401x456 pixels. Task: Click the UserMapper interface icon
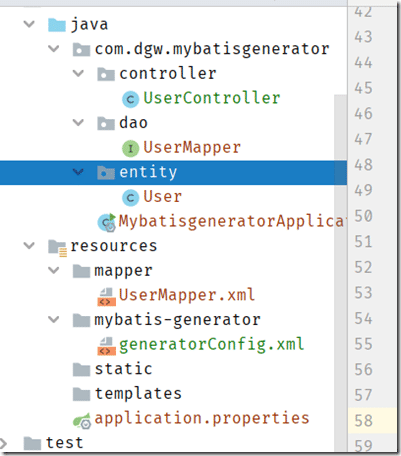(x=130, y=148)
